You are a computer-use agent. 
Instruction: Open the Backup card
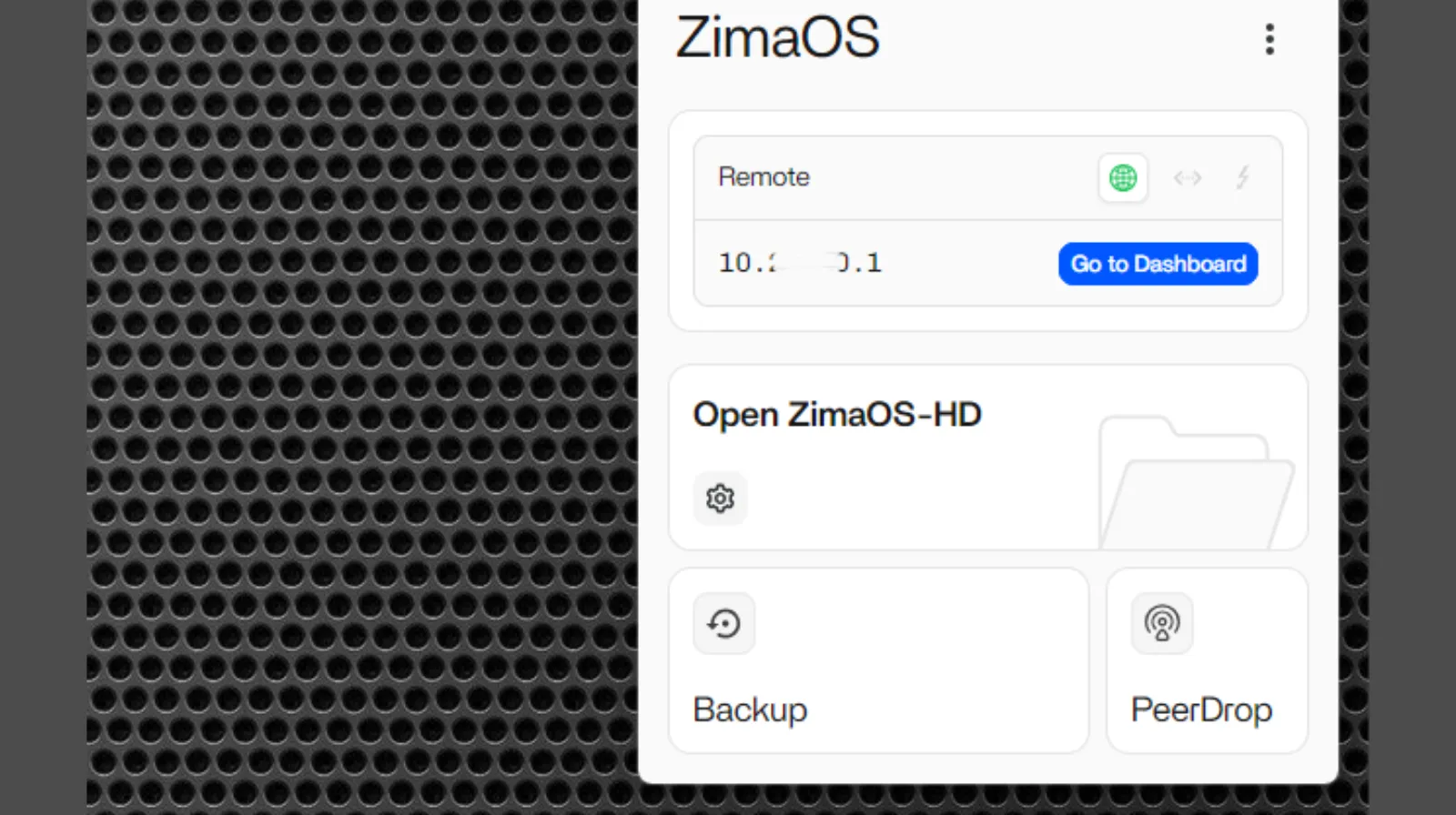(879, 661)
